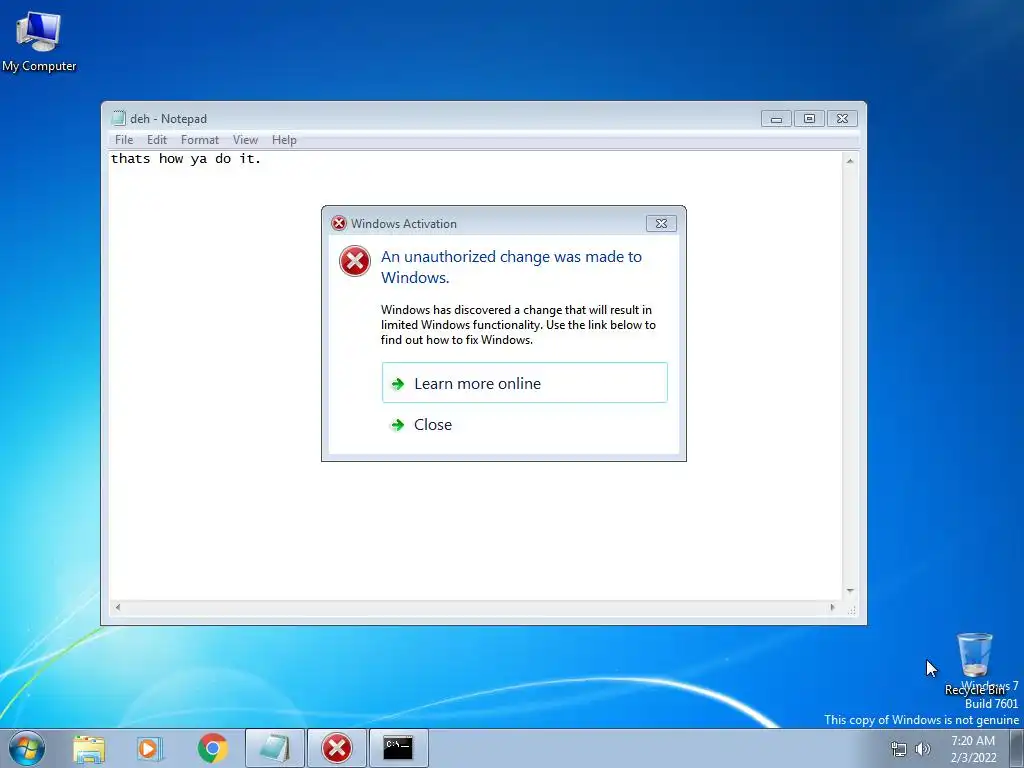This screenshot has height=768, width=1024.
Task: Open Notepad Format menu
Action: pyautogui.click(x=200, y=140)
